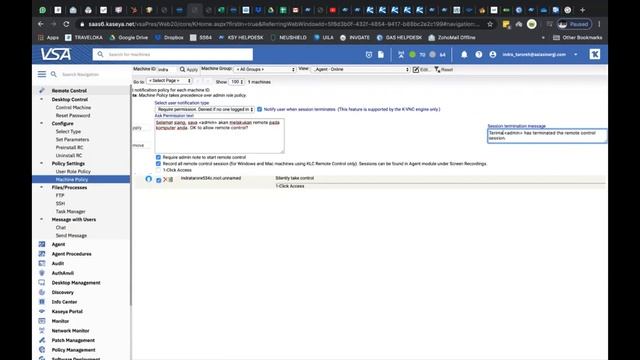
Task: Click the user account avatar icon
Action: 493,54
